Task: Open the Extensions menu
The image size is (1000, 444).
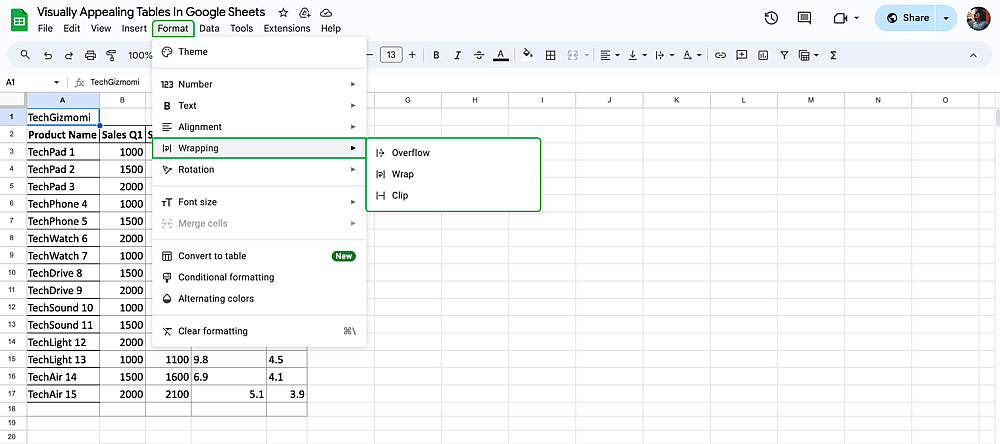Action: click(287, 28)
